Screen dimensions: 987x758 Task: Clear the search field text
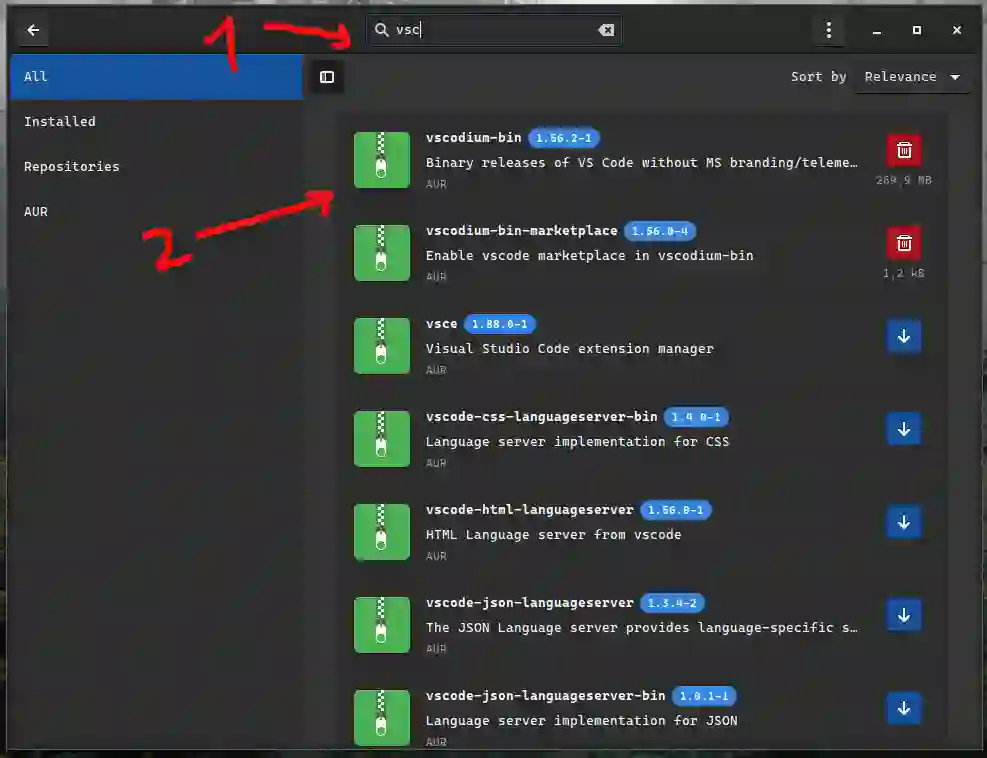(x=606, y=30)
